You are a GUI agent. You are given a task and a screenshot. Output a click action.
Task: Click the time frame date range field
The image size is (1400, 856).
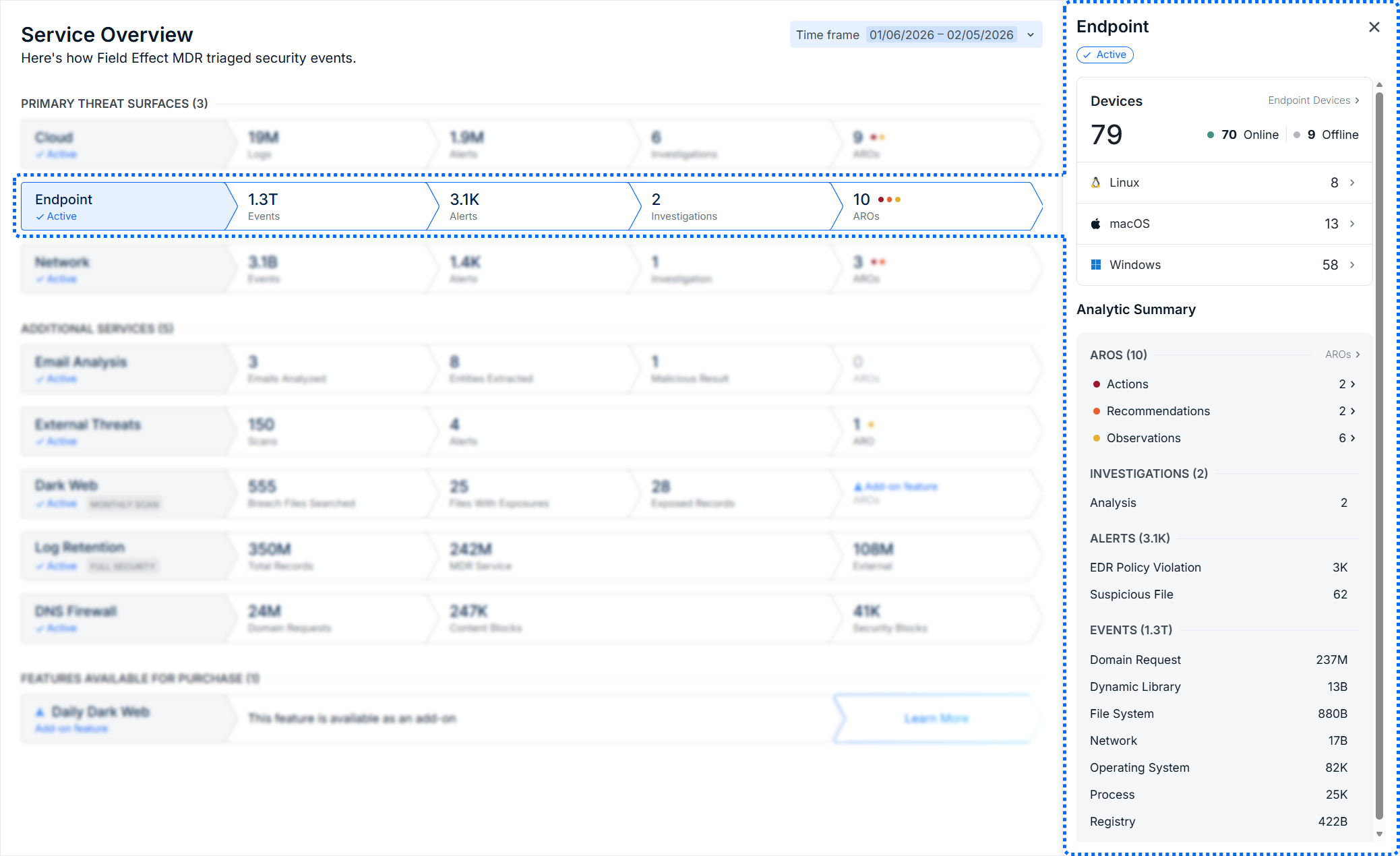941,35
